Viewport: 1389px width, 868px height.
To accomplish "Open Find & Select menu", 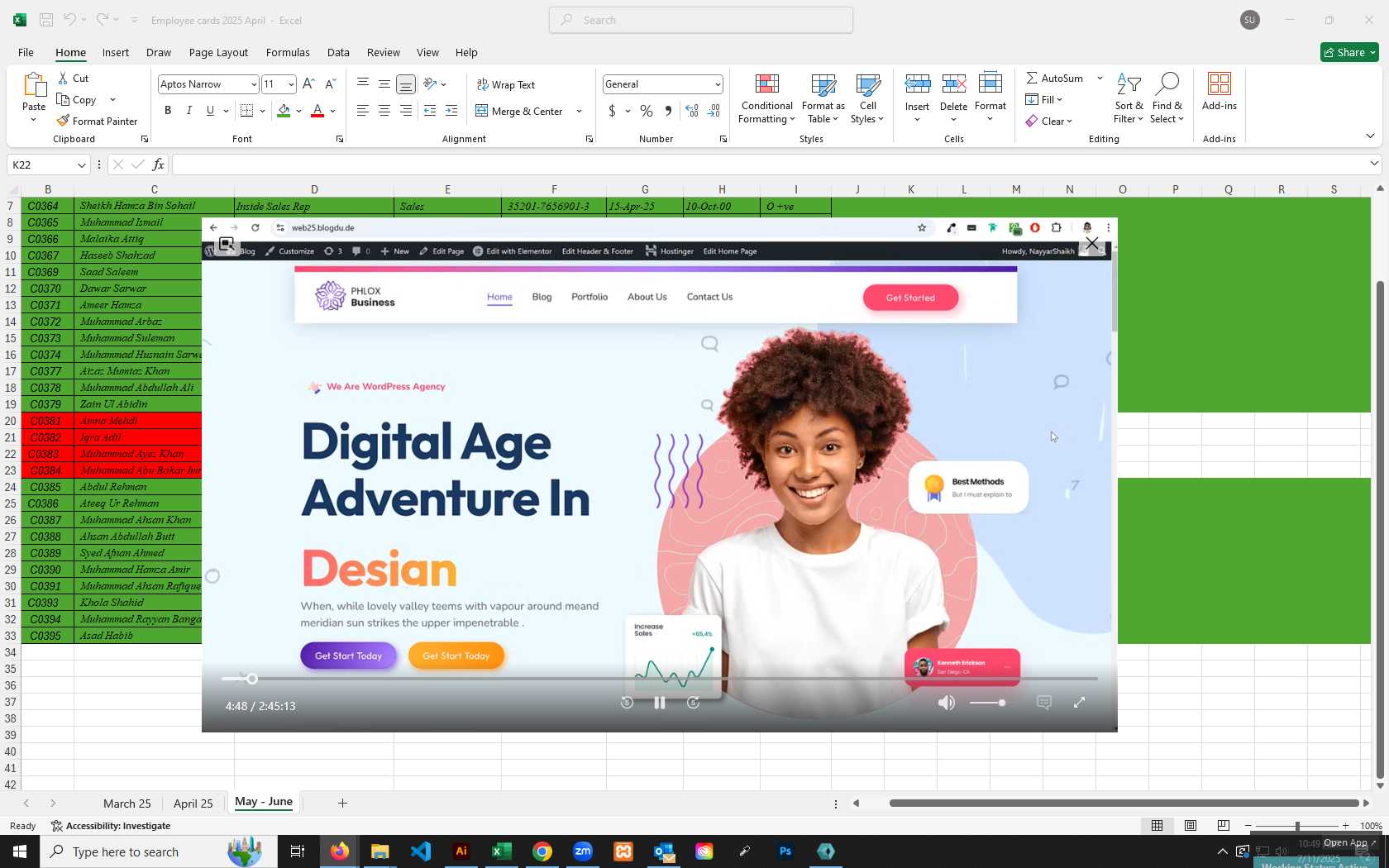I will 1167,98.
